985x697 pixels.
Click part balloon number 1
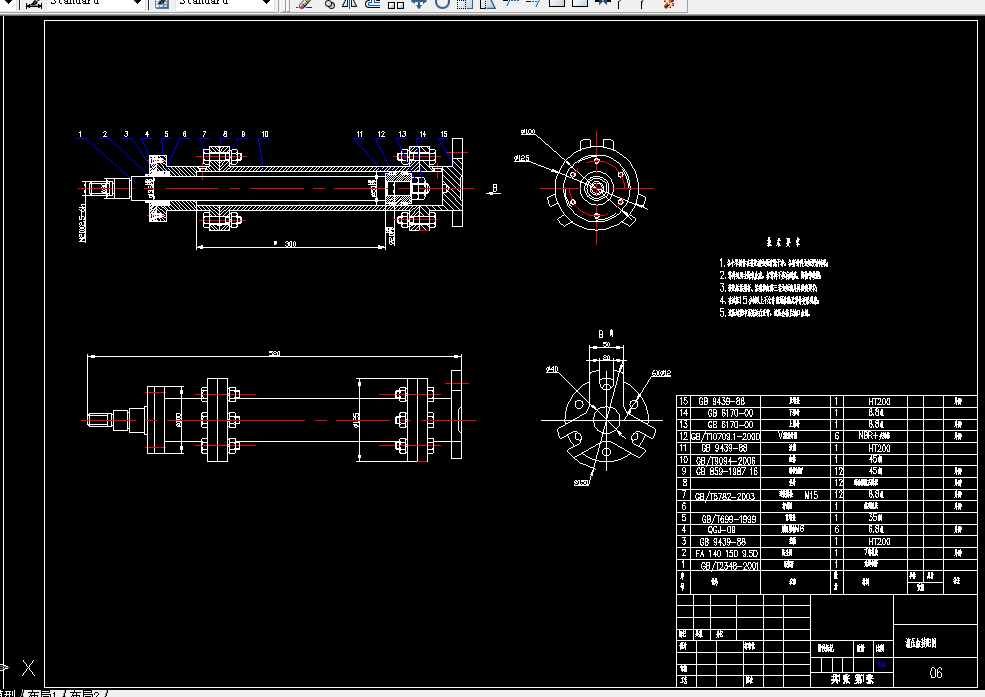[80, 134]
